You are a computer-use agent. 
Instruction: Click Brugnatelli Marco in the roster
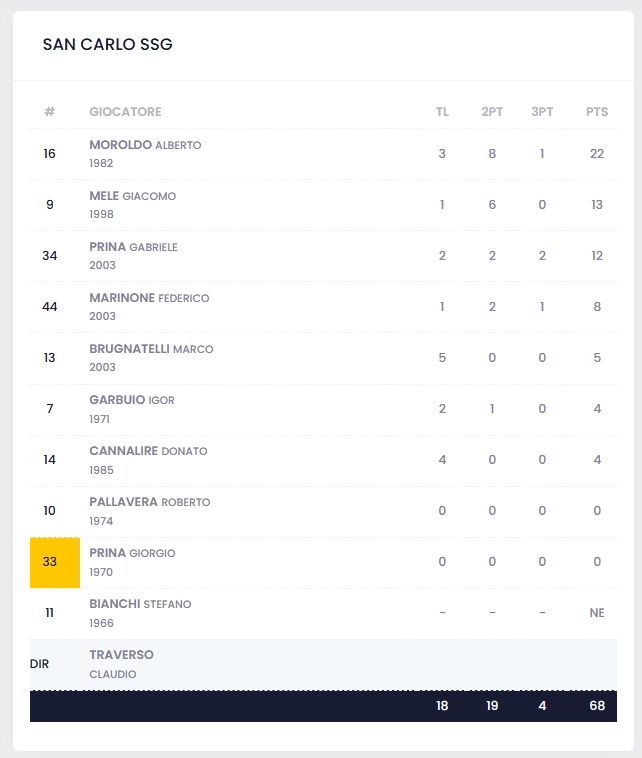click(x=151, y=349)
